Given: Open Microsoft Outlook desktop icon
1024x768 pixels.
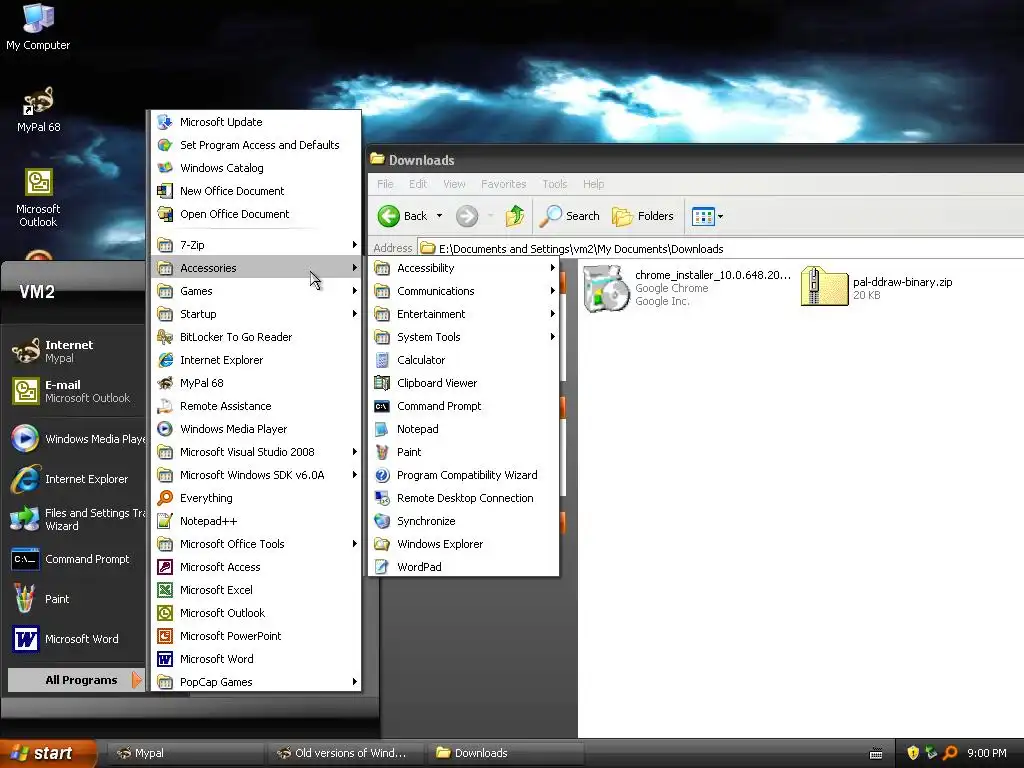Looking at the screenshot, I should coord(38,198).
